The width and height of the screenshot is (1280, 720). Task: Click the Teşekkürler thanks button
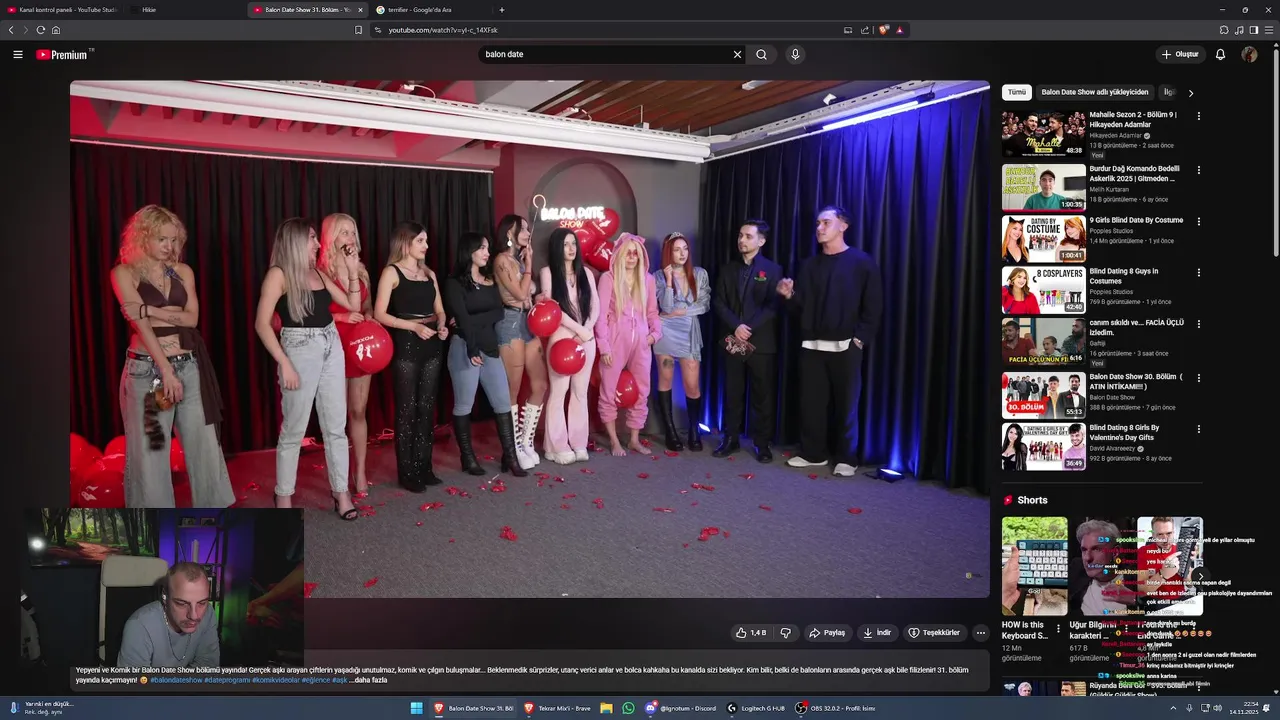point(934,633)
